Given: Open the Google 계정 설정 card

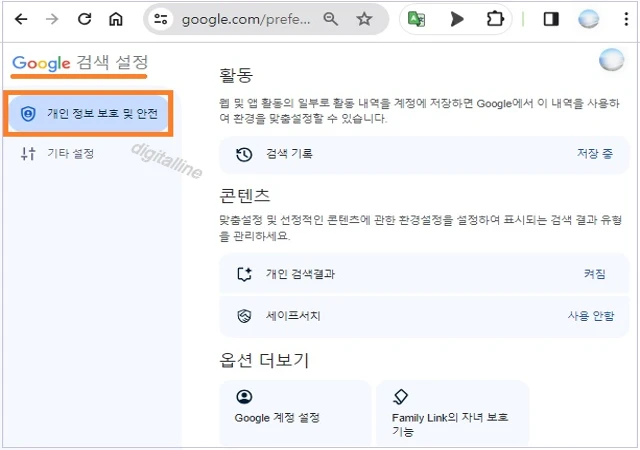Looking at the screenshot, I should click(x=295, y=413).
